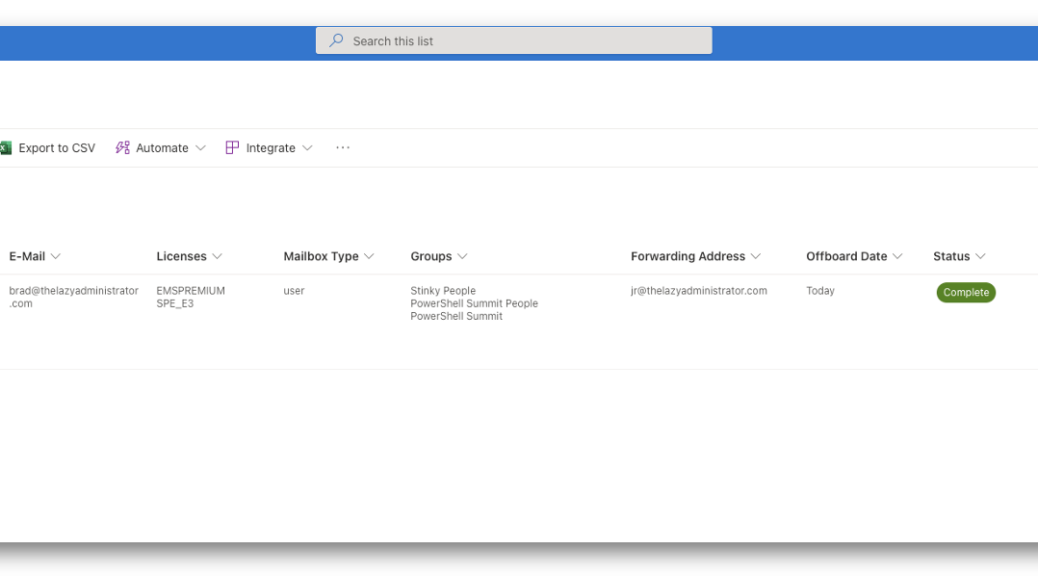Screen dimensions: 1038x576
Task: Click the Stinky People group entry
Action: click(443, 291)
